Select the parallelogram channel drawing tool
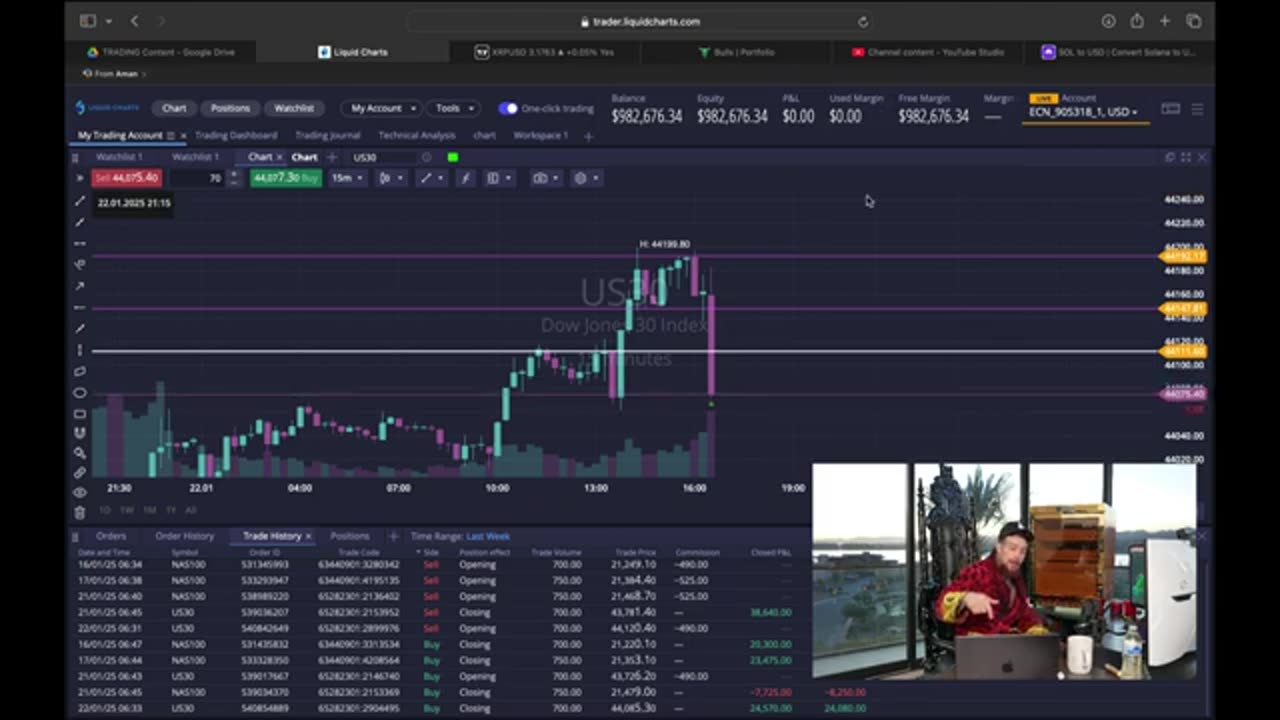The width and height of the screenshot is (1280, 720). (x=80, y=371)
